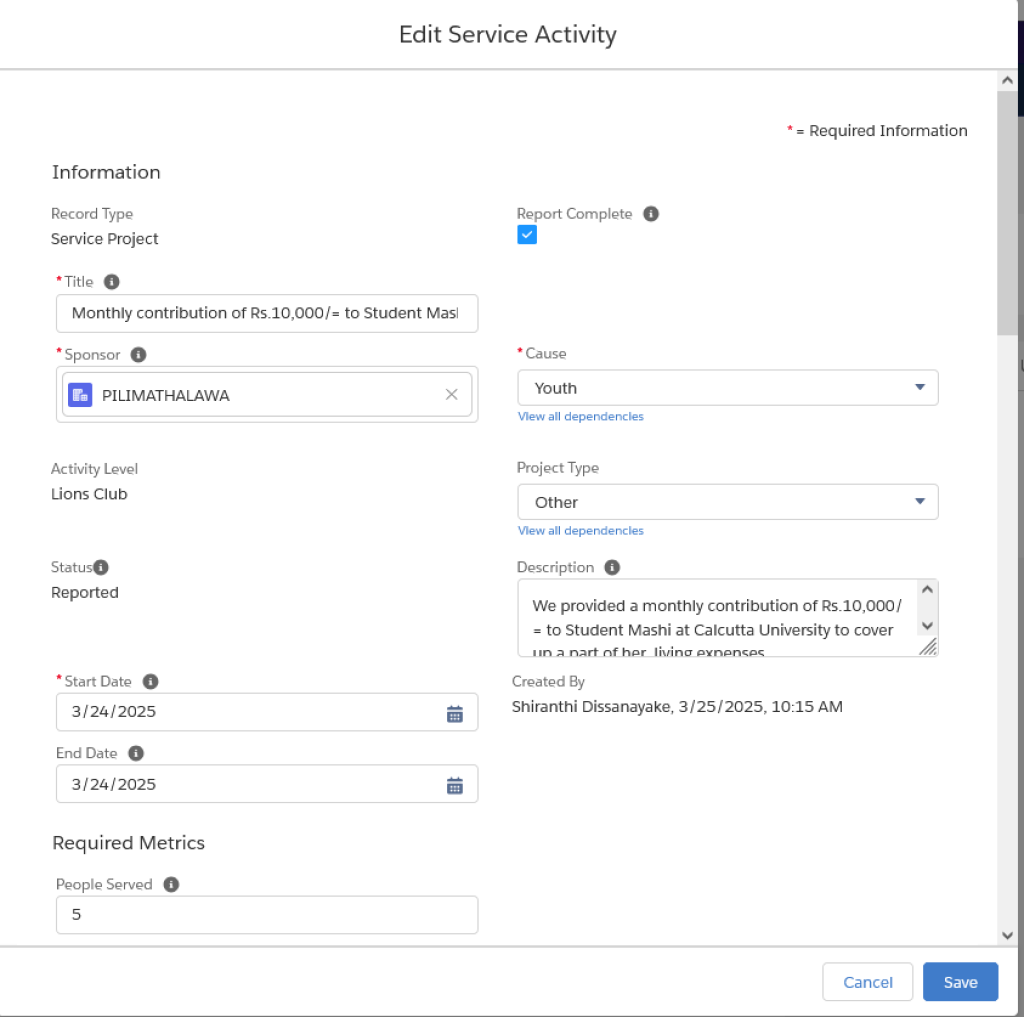This screenshot has width=1024, height=1017.
Task: View all dependencies under Cause
Action: [580, 417]
